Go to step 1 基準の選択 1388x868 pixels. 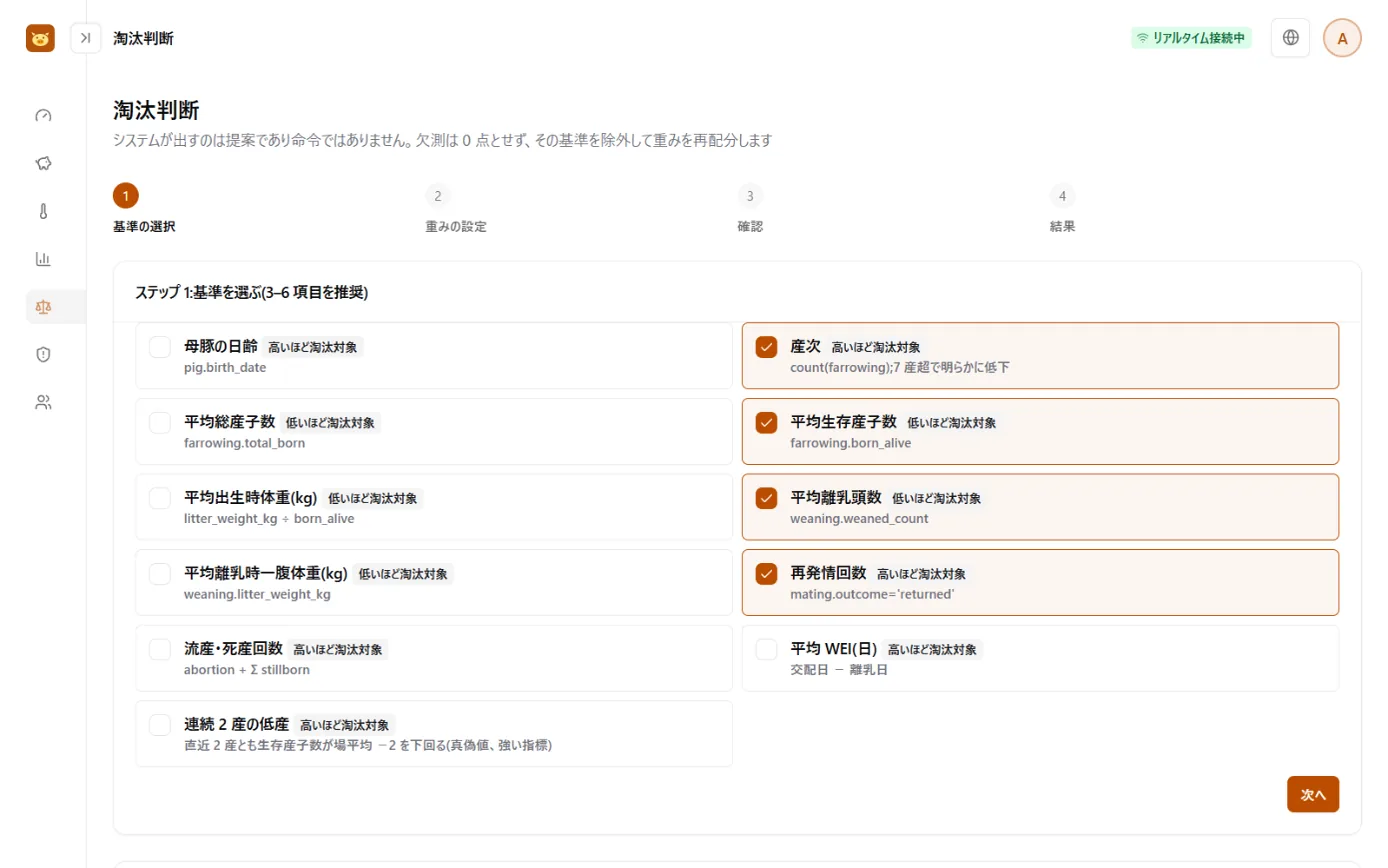point(145,208)
